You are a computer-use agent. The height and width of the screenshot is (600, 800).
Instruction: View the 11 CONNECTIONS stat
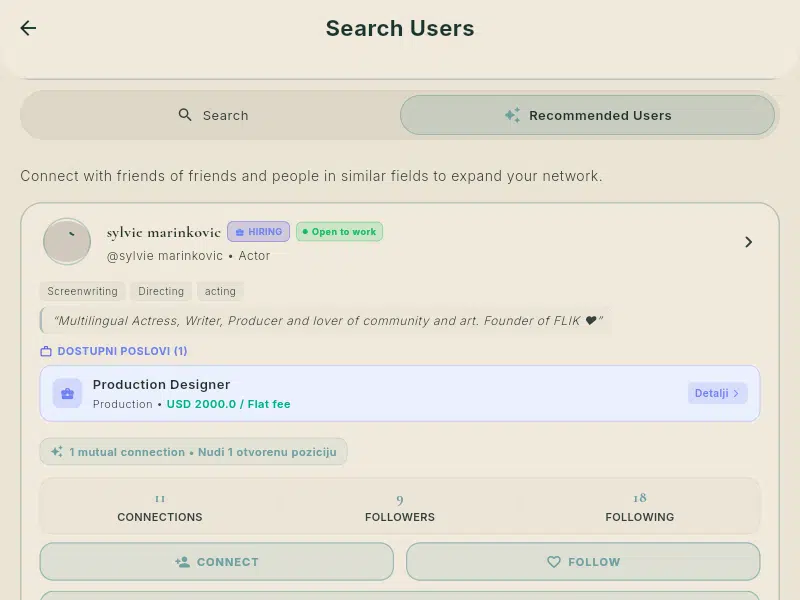point(160,507)
